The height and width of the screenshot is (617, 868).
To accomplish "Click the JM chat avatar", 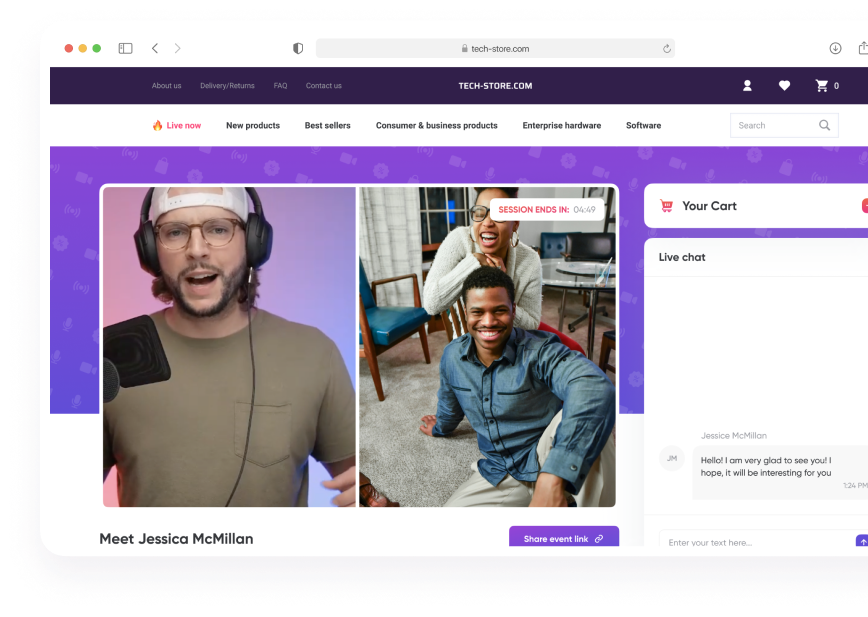I will click(672, 458).
